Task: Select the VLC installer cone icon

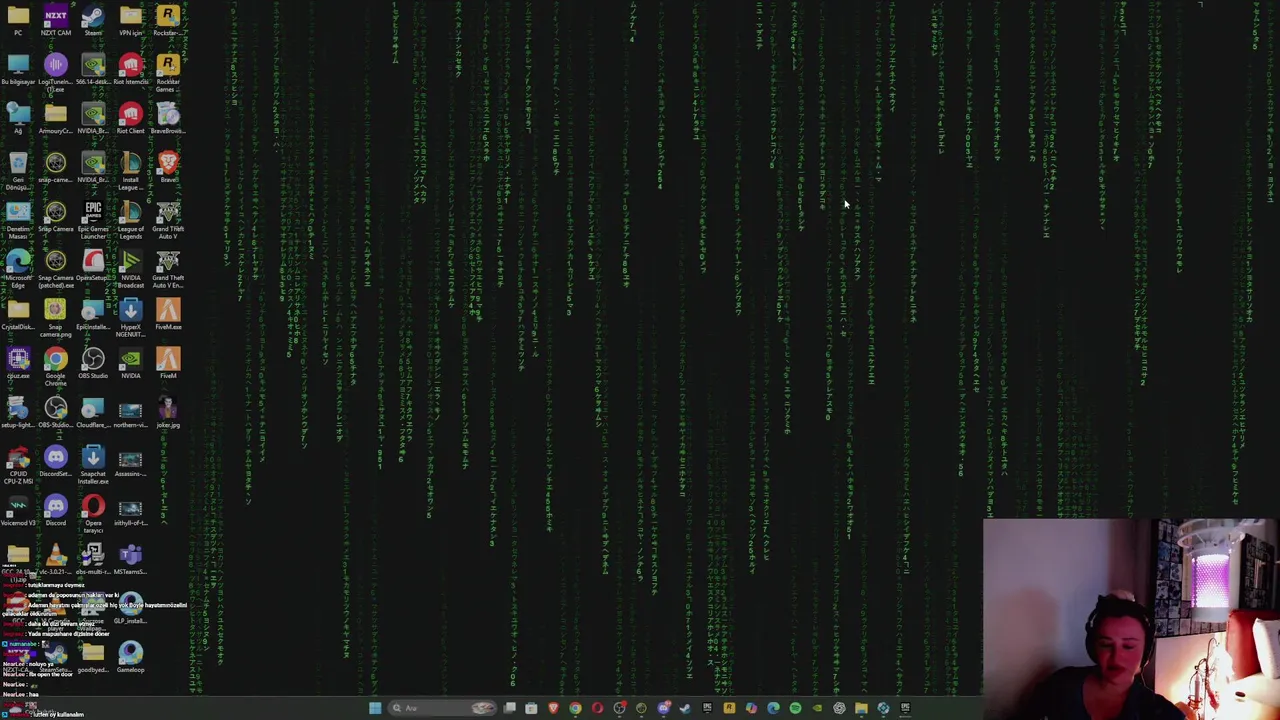Action: coord(55,558)
